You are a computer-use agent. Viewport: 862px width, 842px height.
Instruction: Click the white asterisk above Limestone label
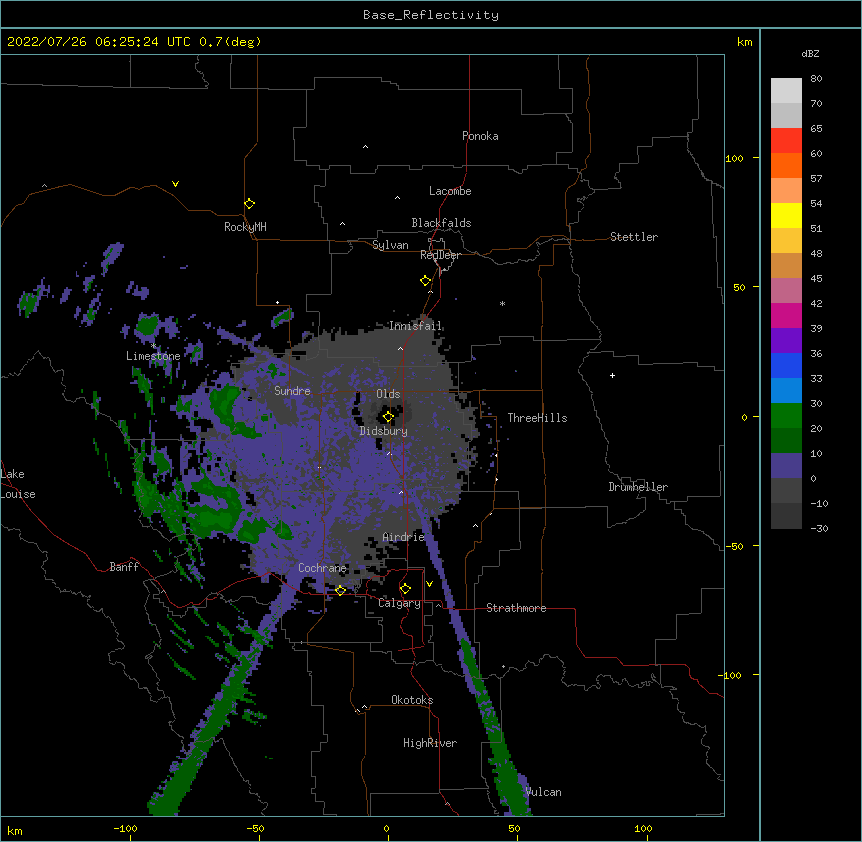[154, 346]
